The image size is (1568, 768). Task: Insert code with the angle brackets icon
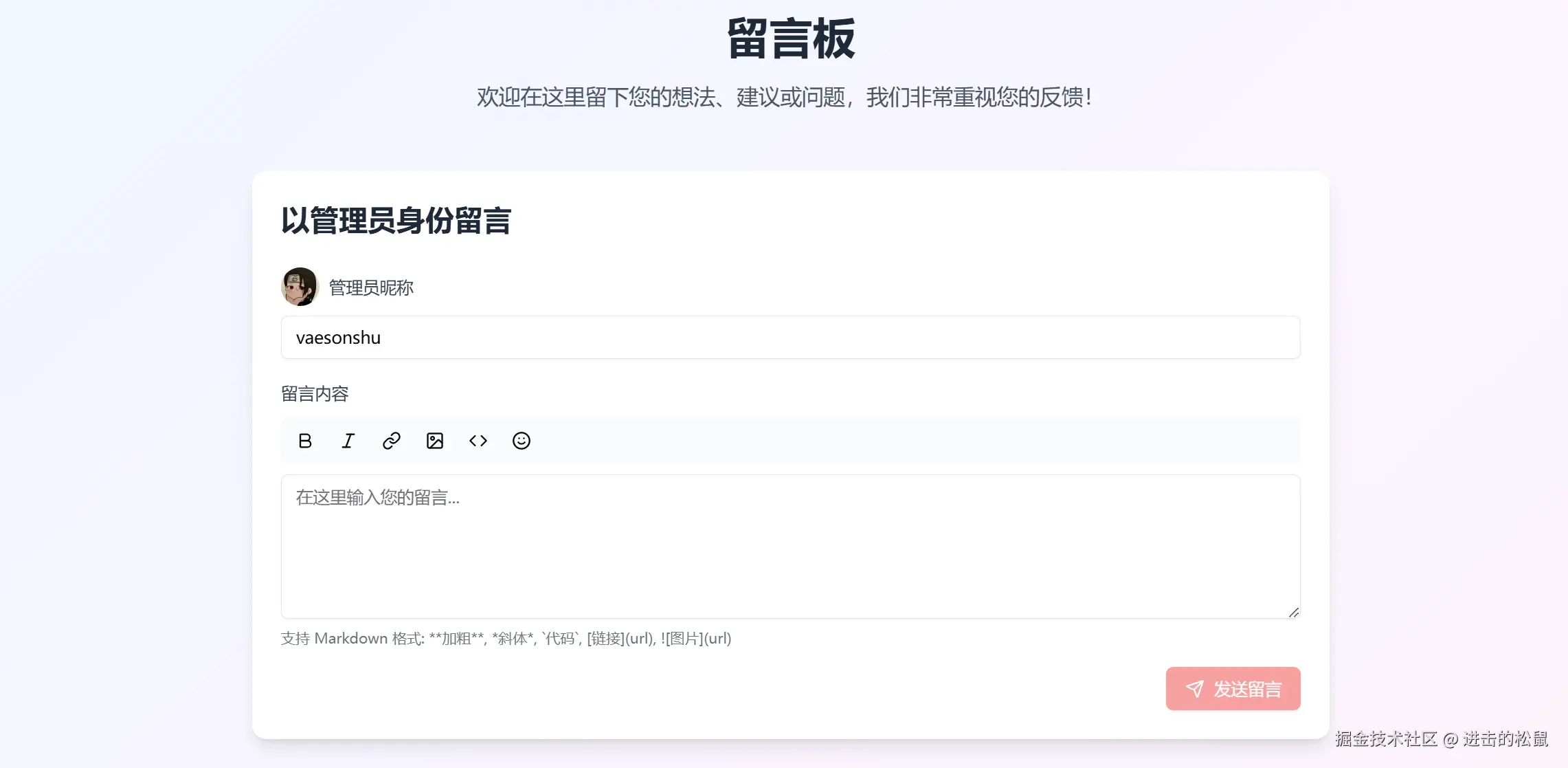tap(478, 441)
